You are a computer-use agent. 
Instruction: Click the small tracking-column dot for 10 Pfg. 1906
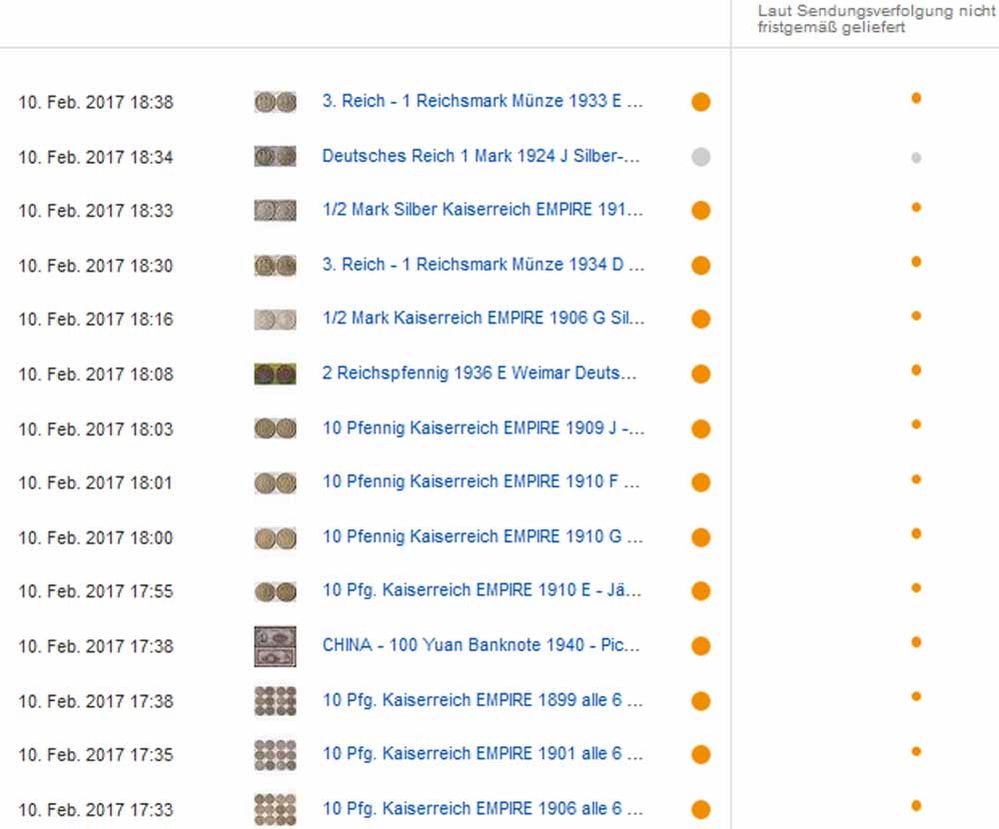pos(916,806)
